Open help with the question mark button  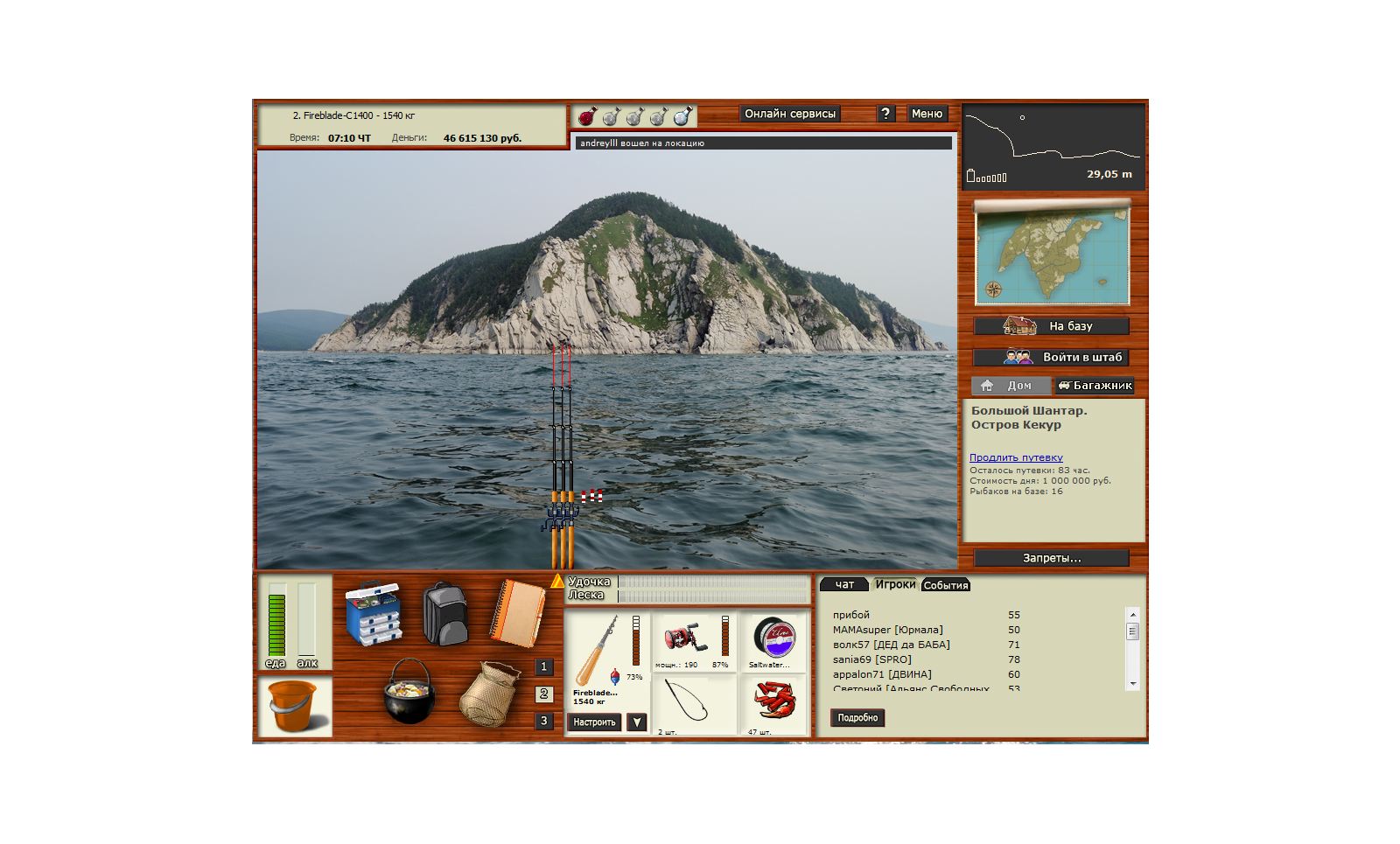[x=885, y=114]
